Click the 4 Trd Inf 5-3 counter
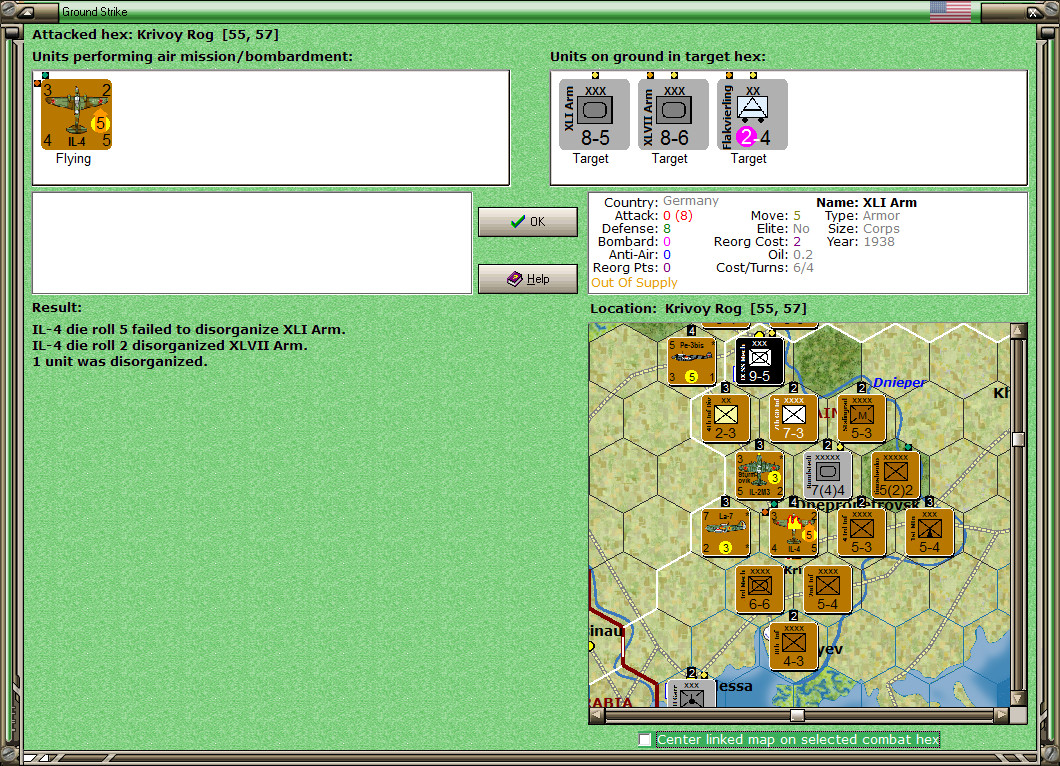The height and width of the screenshot is (766, 1060). pyautogui.click(x=861, y=532)
